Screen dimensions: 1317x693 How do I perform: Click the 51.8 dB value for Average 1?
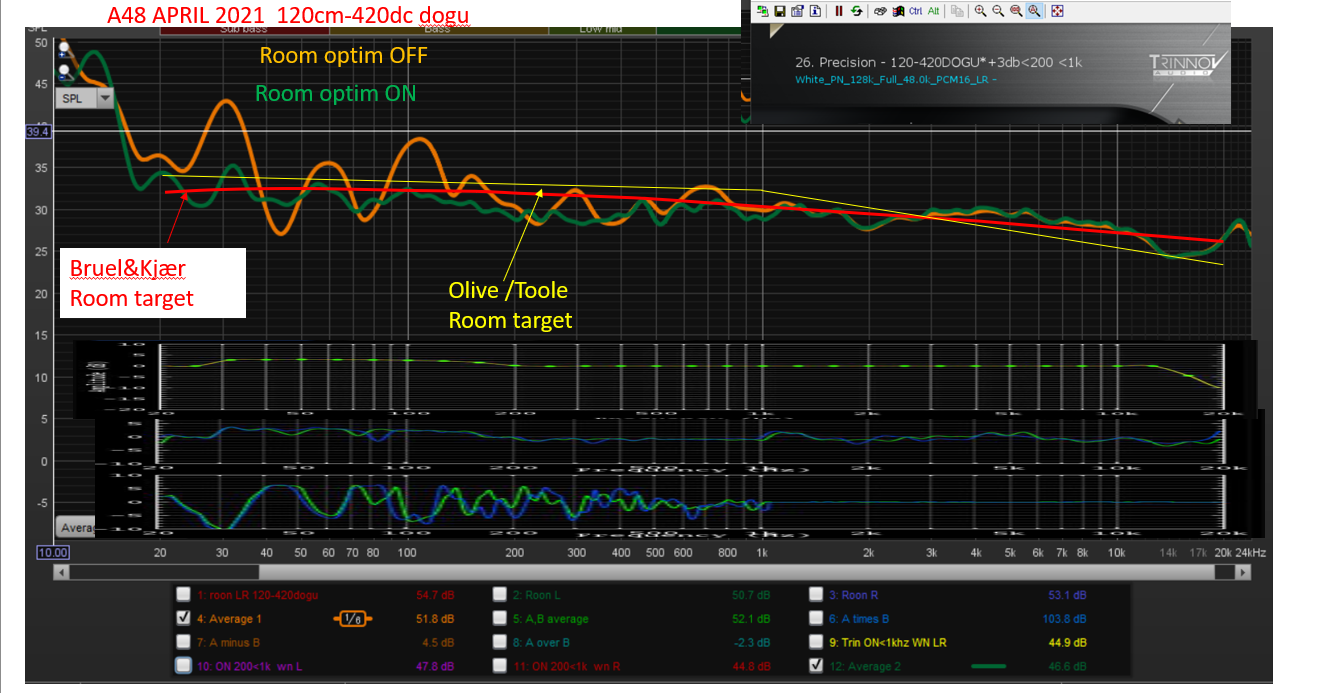[x=435, y=619]
